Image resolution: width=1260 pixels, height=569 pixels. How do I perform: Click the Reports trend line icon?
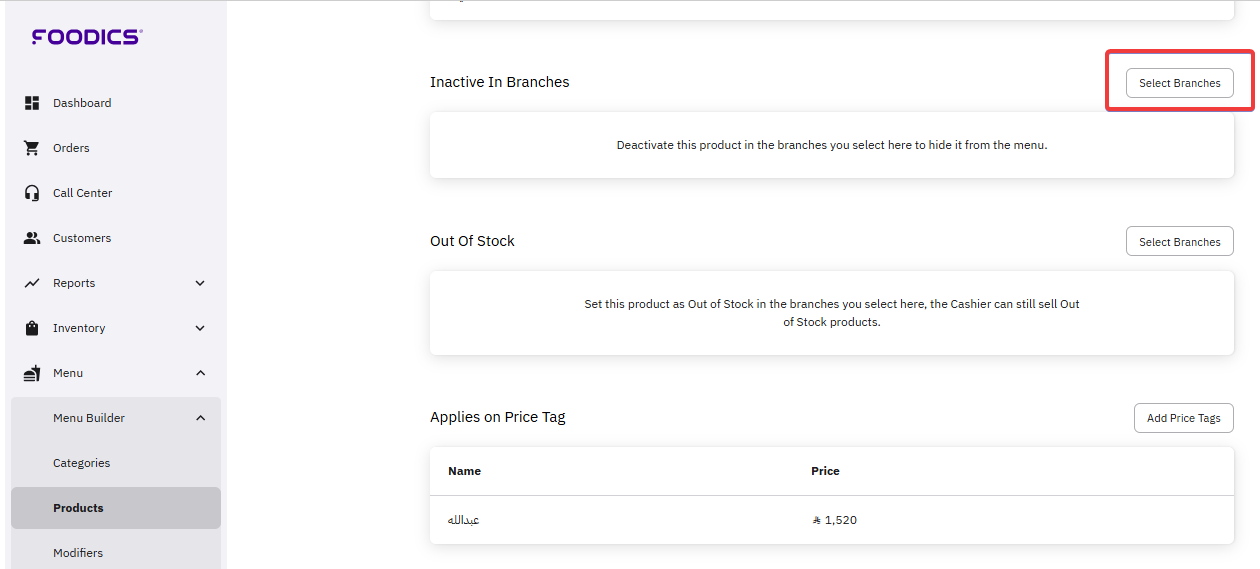32,283
